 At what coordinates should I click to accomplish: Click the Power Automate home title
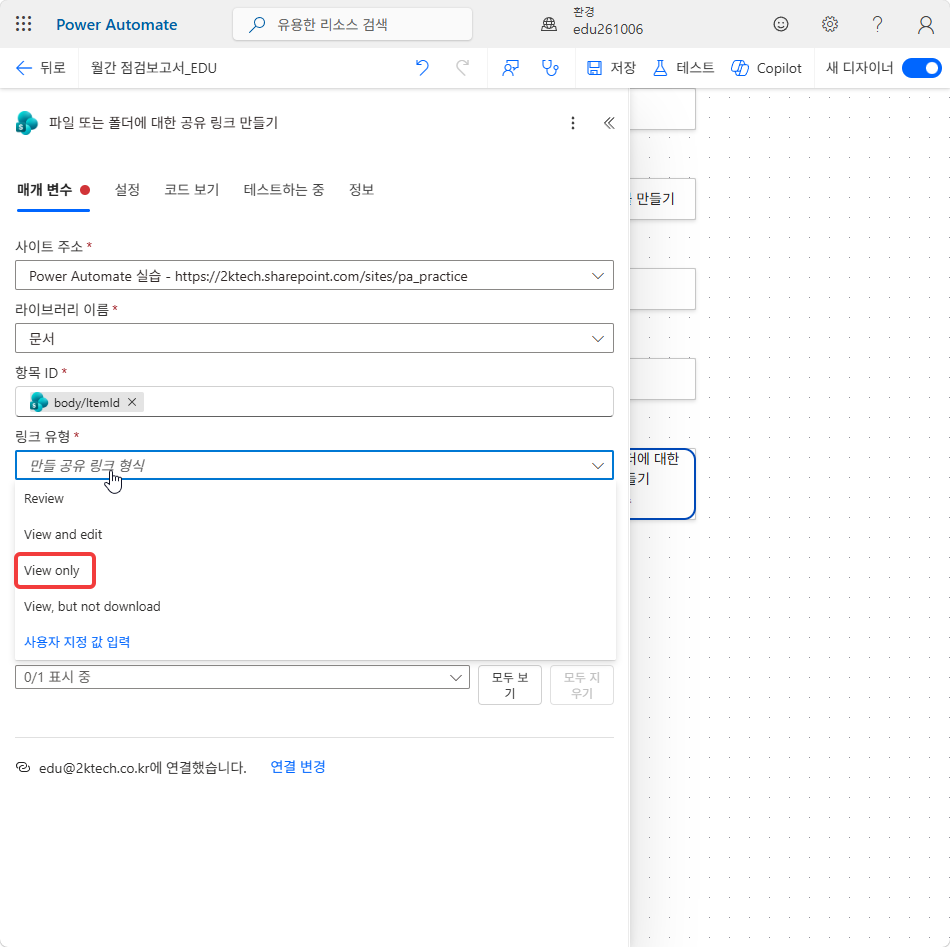[x=116, y=24]
